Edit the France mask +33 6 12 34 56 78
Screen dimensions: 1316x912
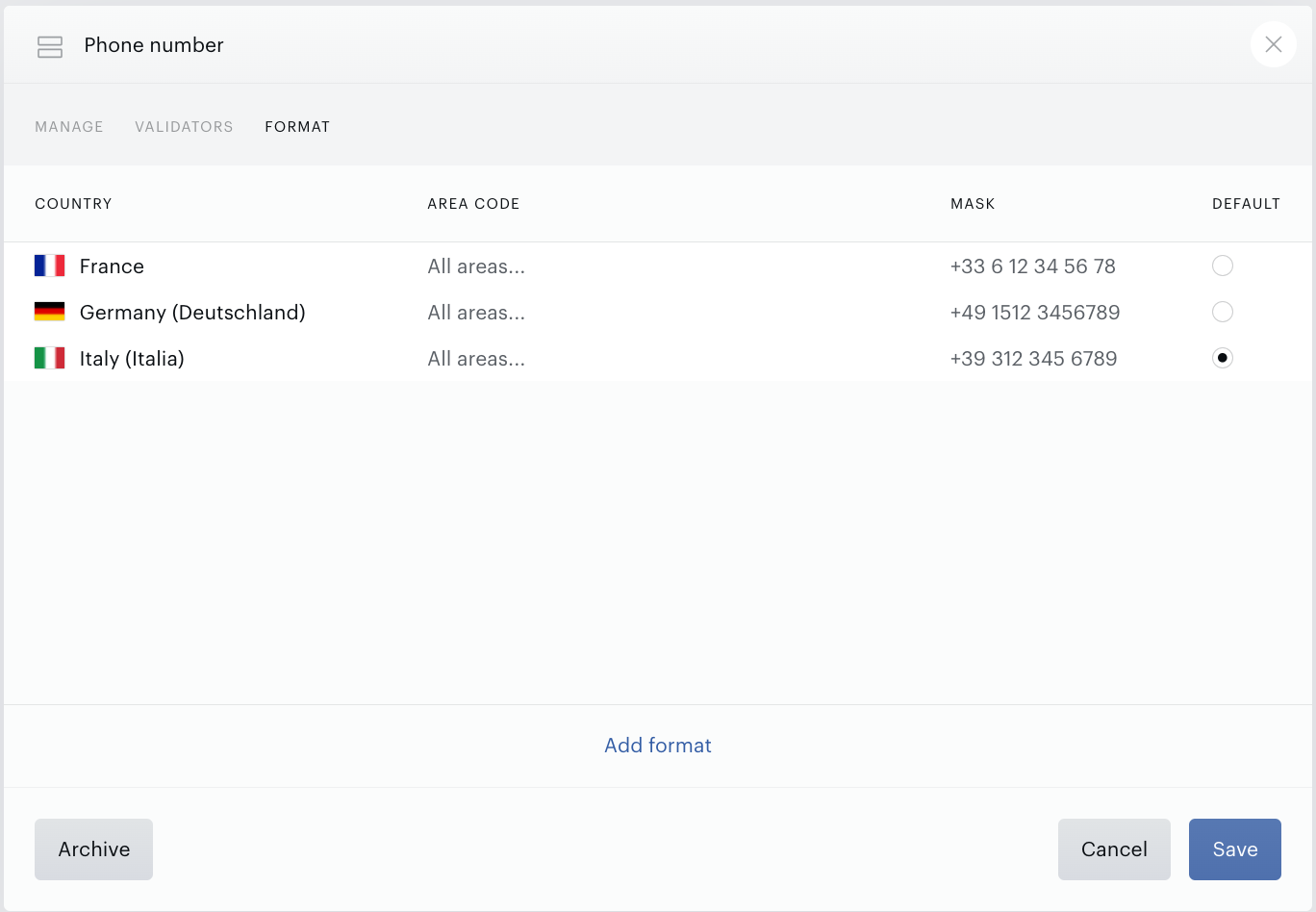click(1032, 266)
